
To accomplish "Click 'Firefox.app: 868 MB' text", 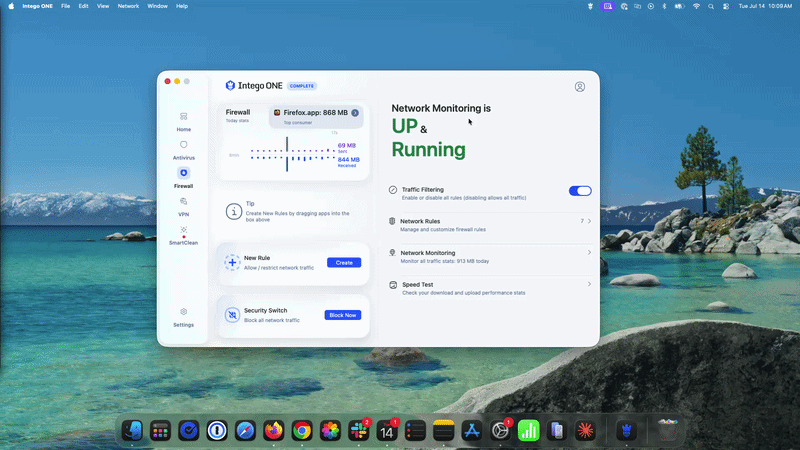I will point(315,113).
